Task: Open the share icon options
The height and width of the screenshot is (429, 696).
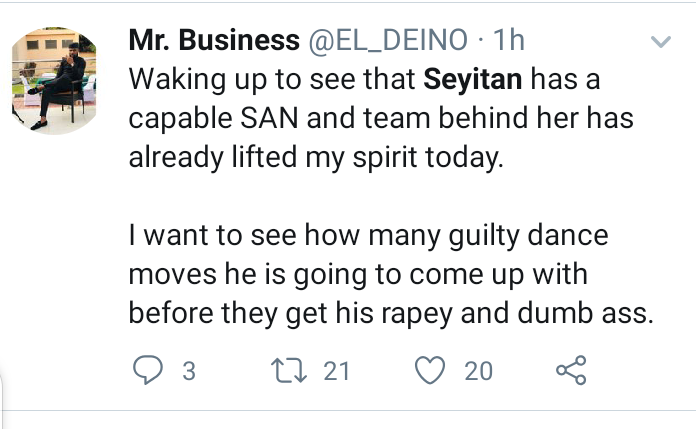Action: (570, 371)
